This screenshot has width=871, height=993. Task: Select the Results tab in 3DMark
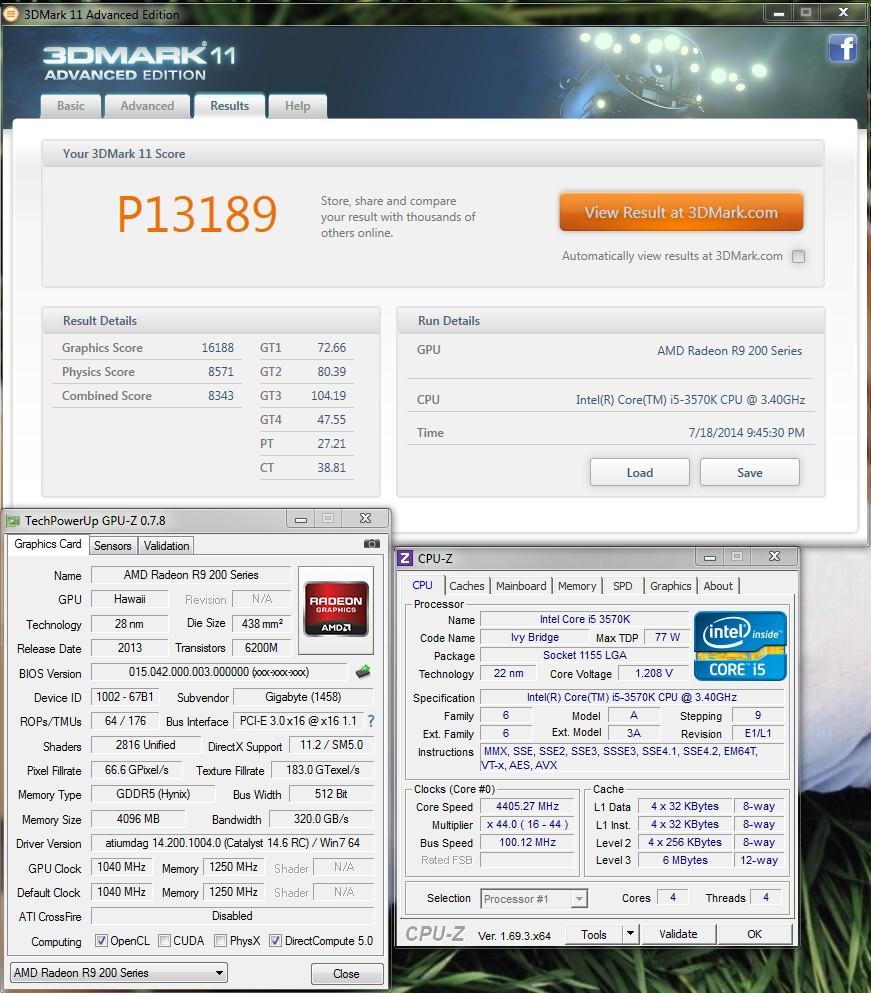tap(229, 106)
